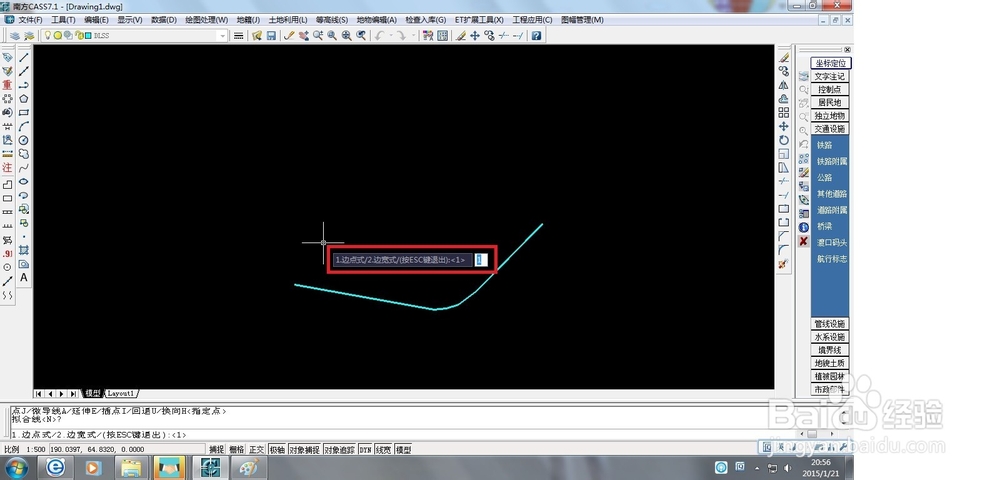The image size is (1000, 480).
Task: Click the Save icon in top toolbar
Action: [271, 36]
